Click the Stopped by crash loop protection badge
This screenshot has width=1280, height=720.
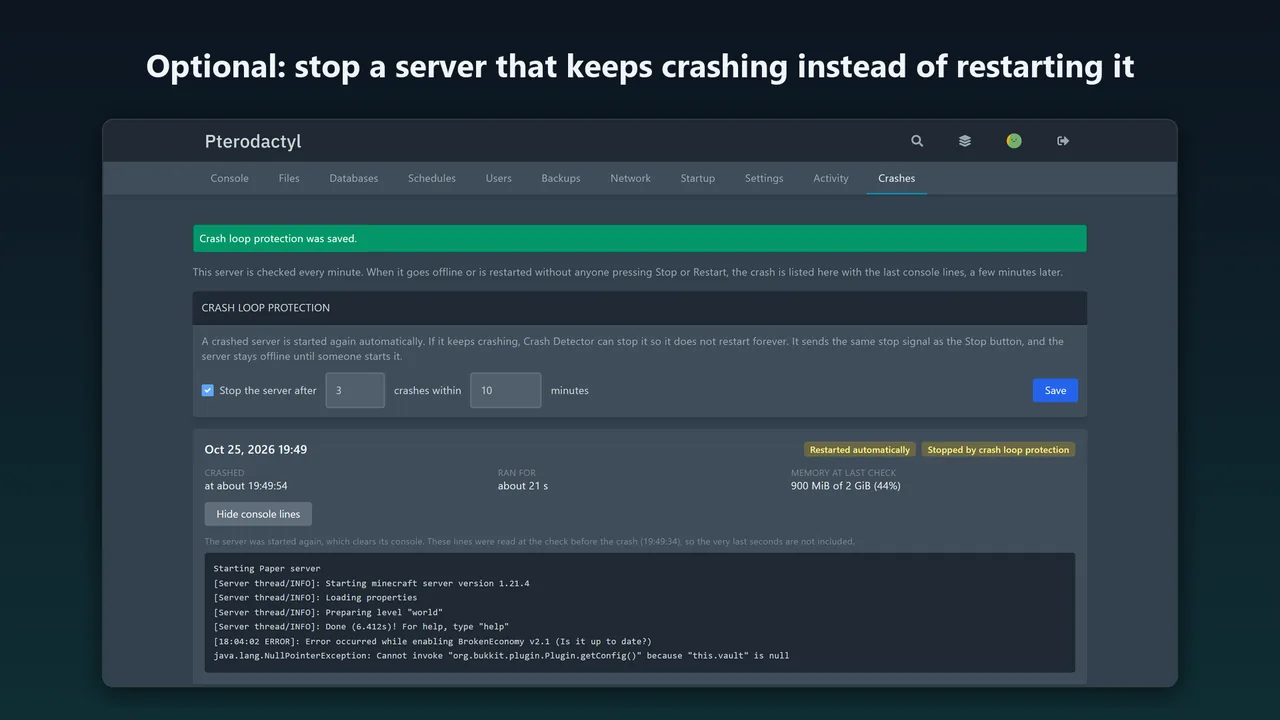coord(998,450)
